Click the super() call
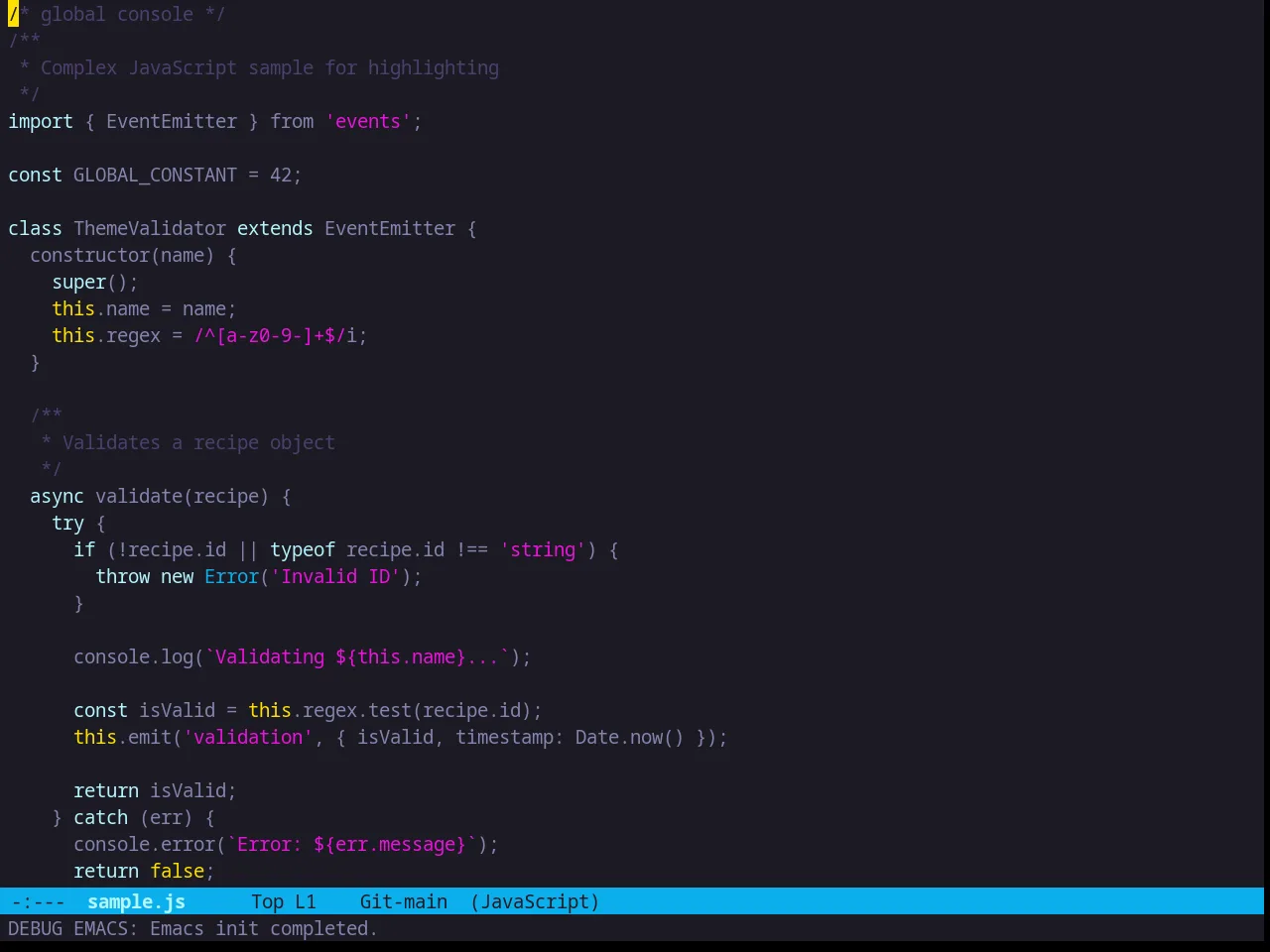This screenshot has width=1270, height=952. tap(89, 282)
